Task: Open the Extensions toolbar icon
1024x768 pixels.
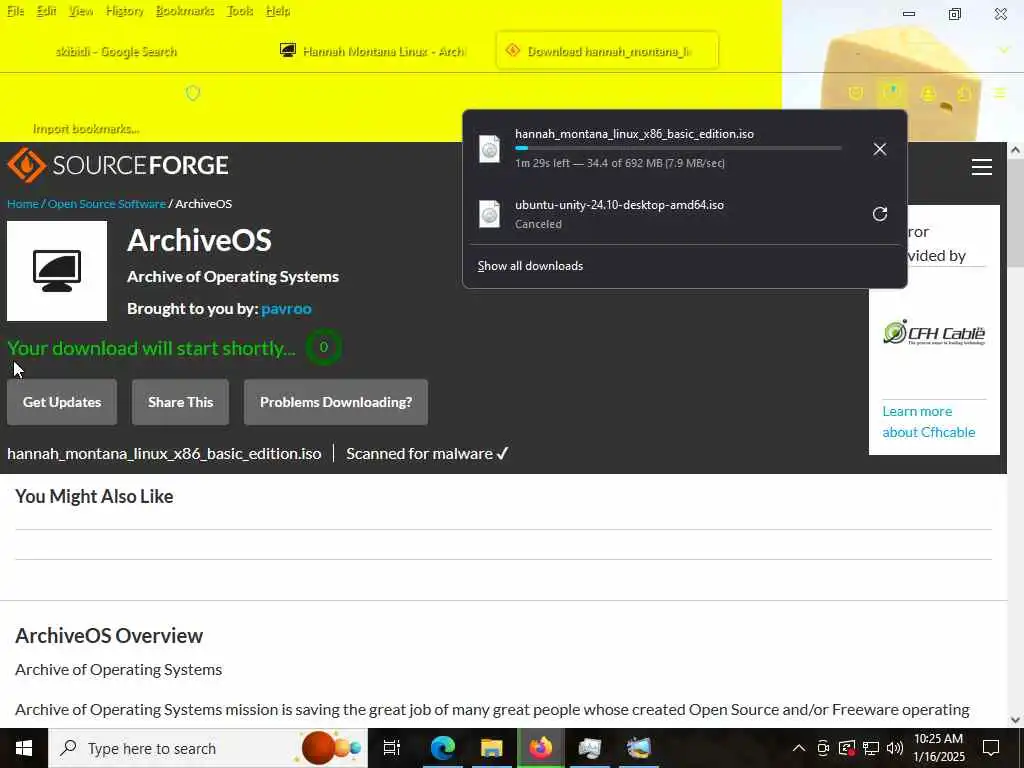Action: click(x=964, y=93)
